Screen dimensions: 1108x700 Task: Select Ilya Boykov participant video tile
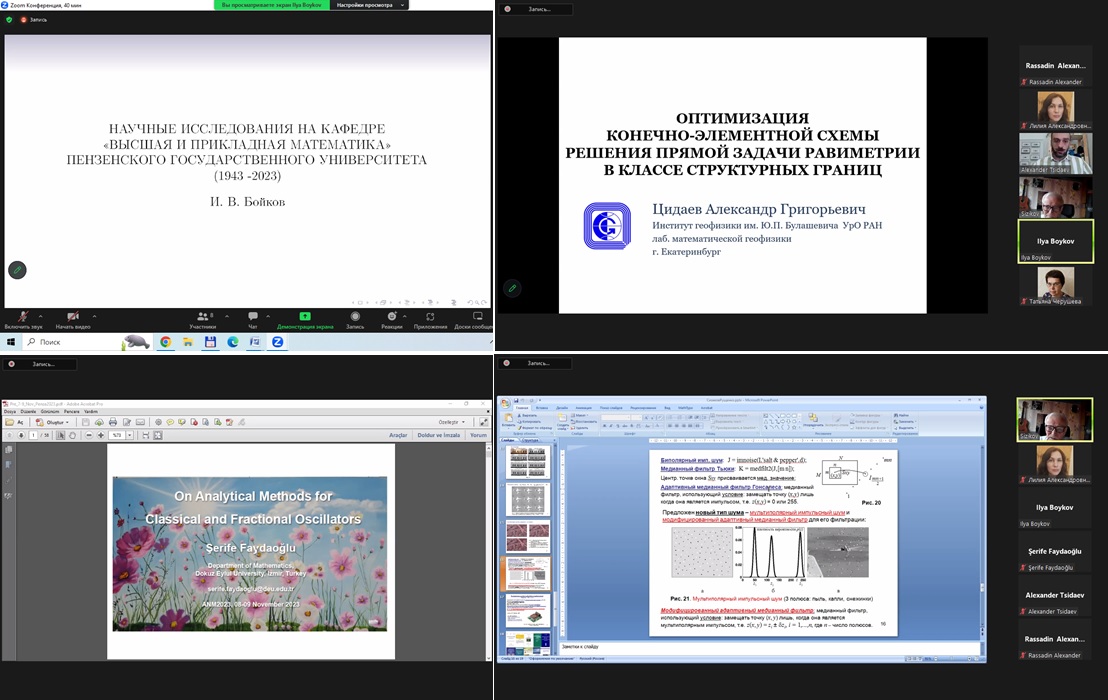coord(1055,240)
